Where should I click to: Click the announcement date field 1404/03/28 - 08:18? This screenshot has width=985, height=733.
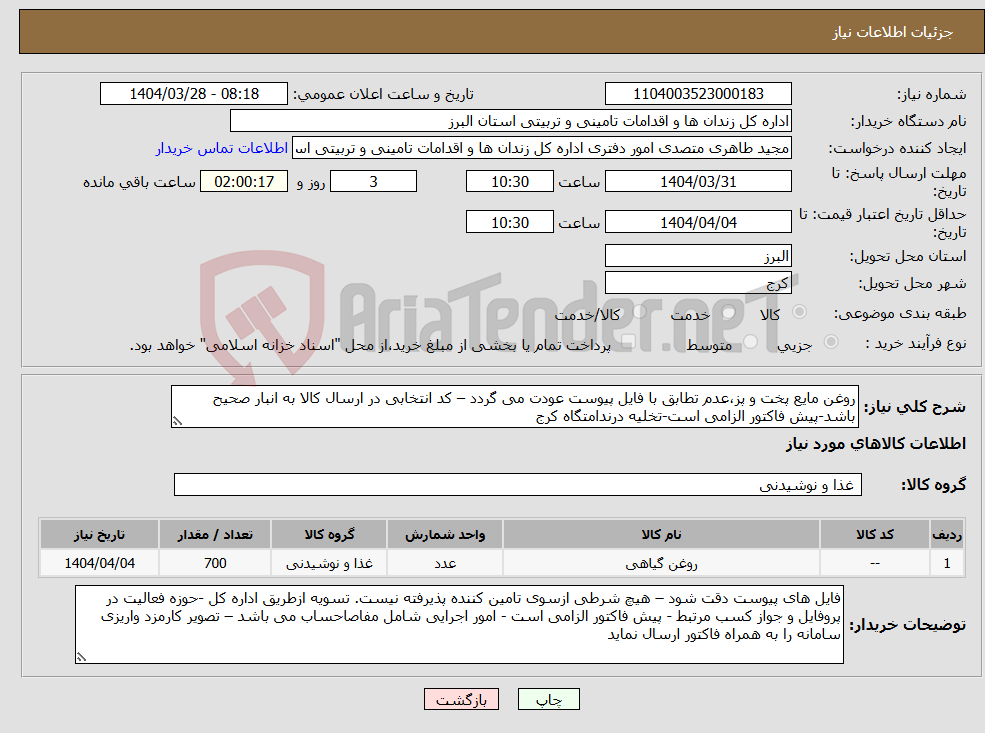click(193, 94)
